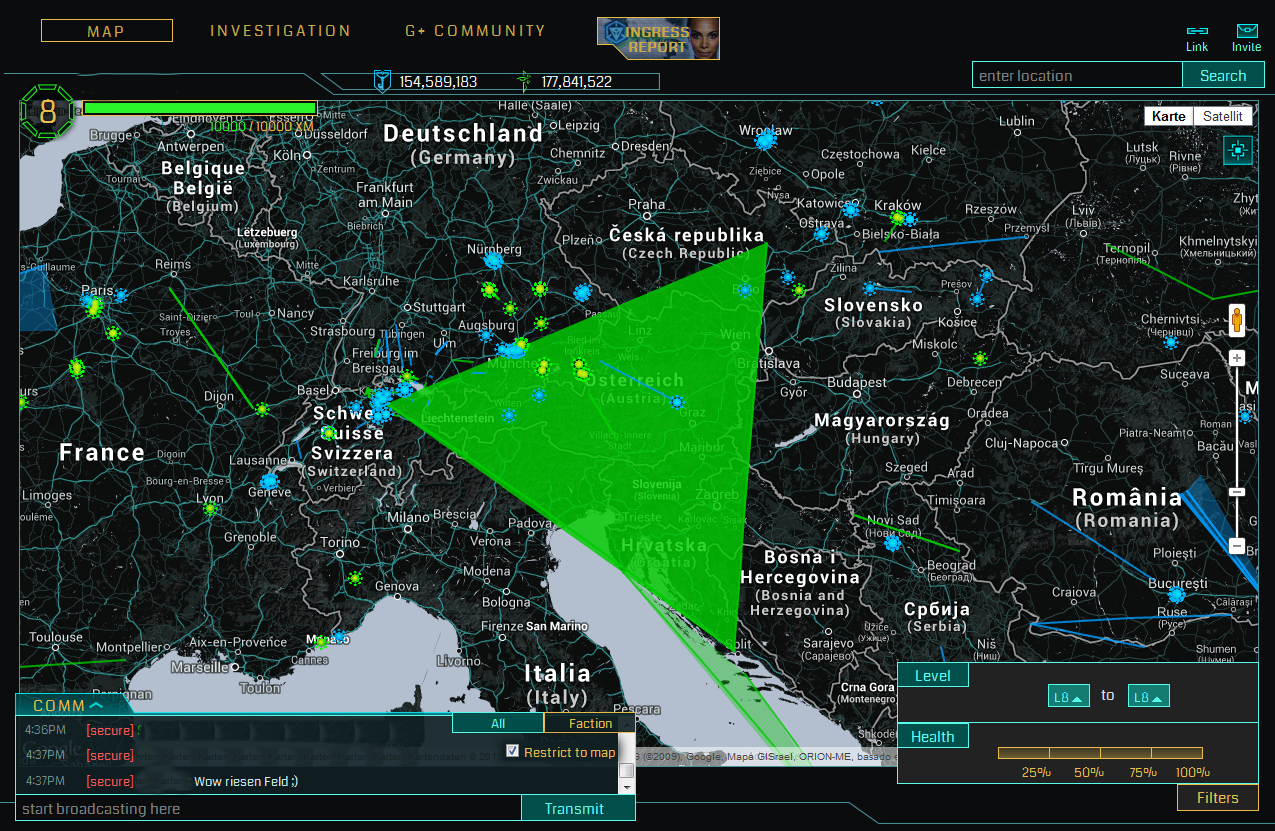This screenshot has height=831, width=1275.
Task: Toggle the Restrict to map checkbox
Action: click(x=513, y=751)
